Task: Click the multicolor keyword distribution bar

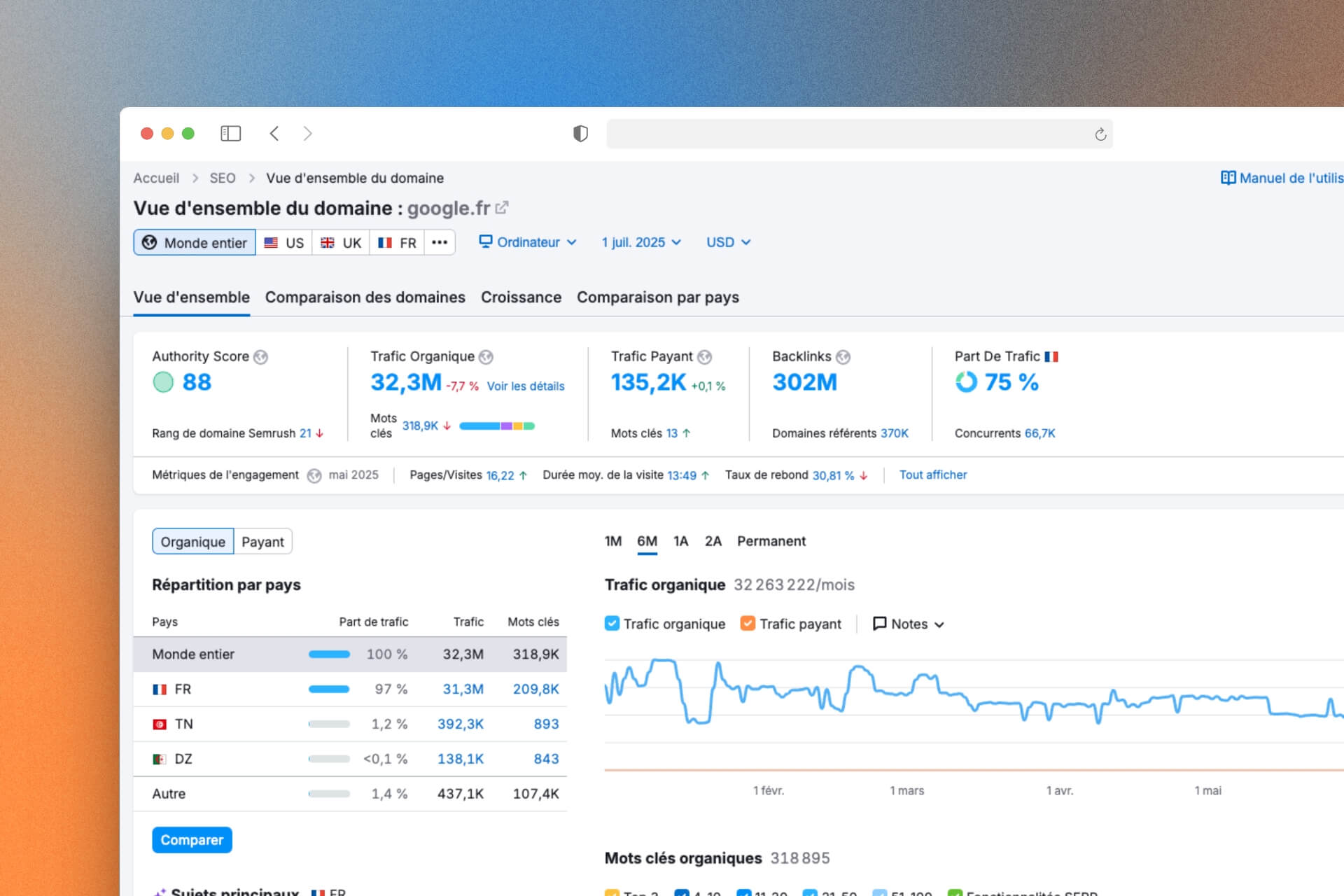Action: coord(497,426)
